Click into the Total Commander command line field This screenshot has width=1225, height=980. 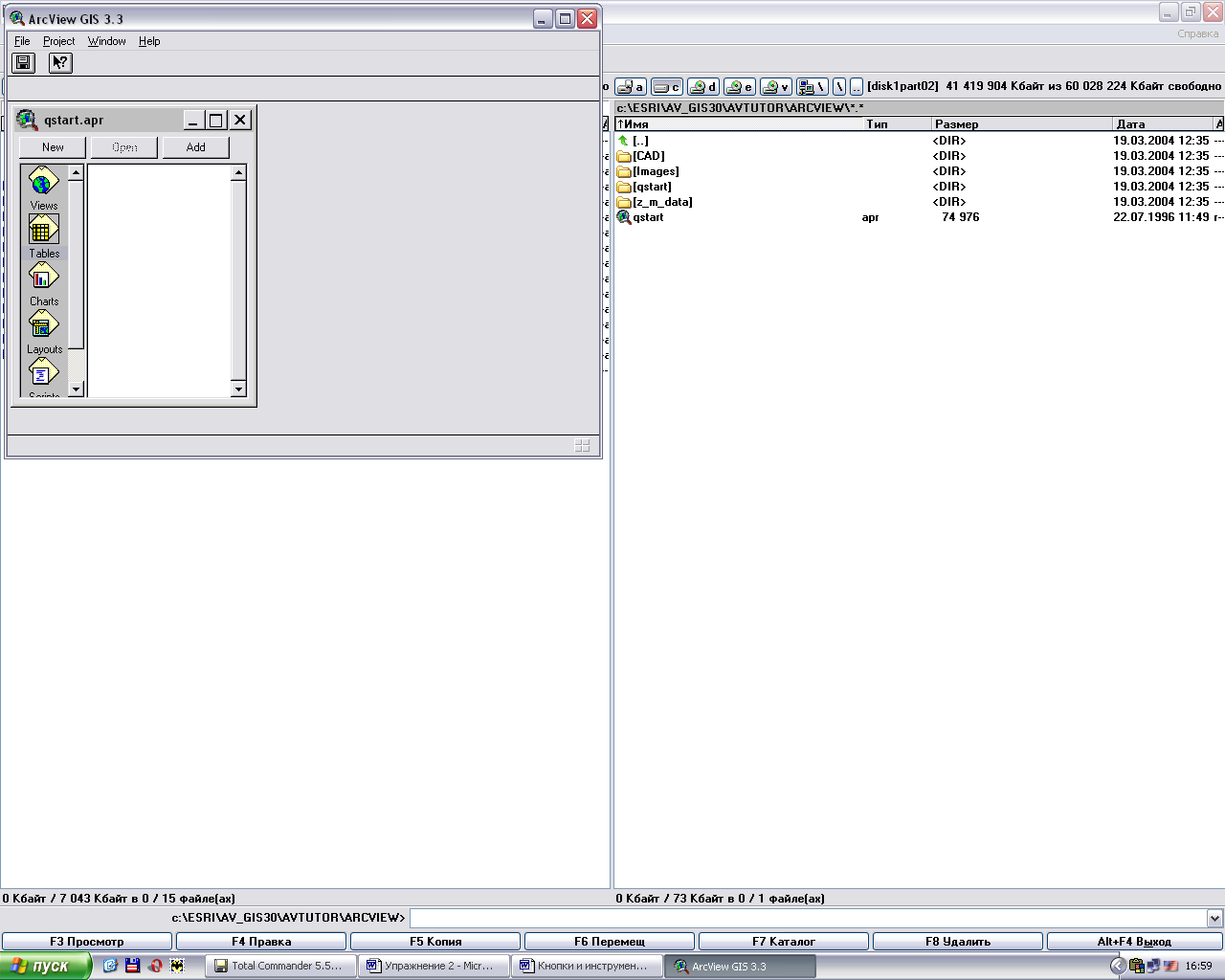809,918
